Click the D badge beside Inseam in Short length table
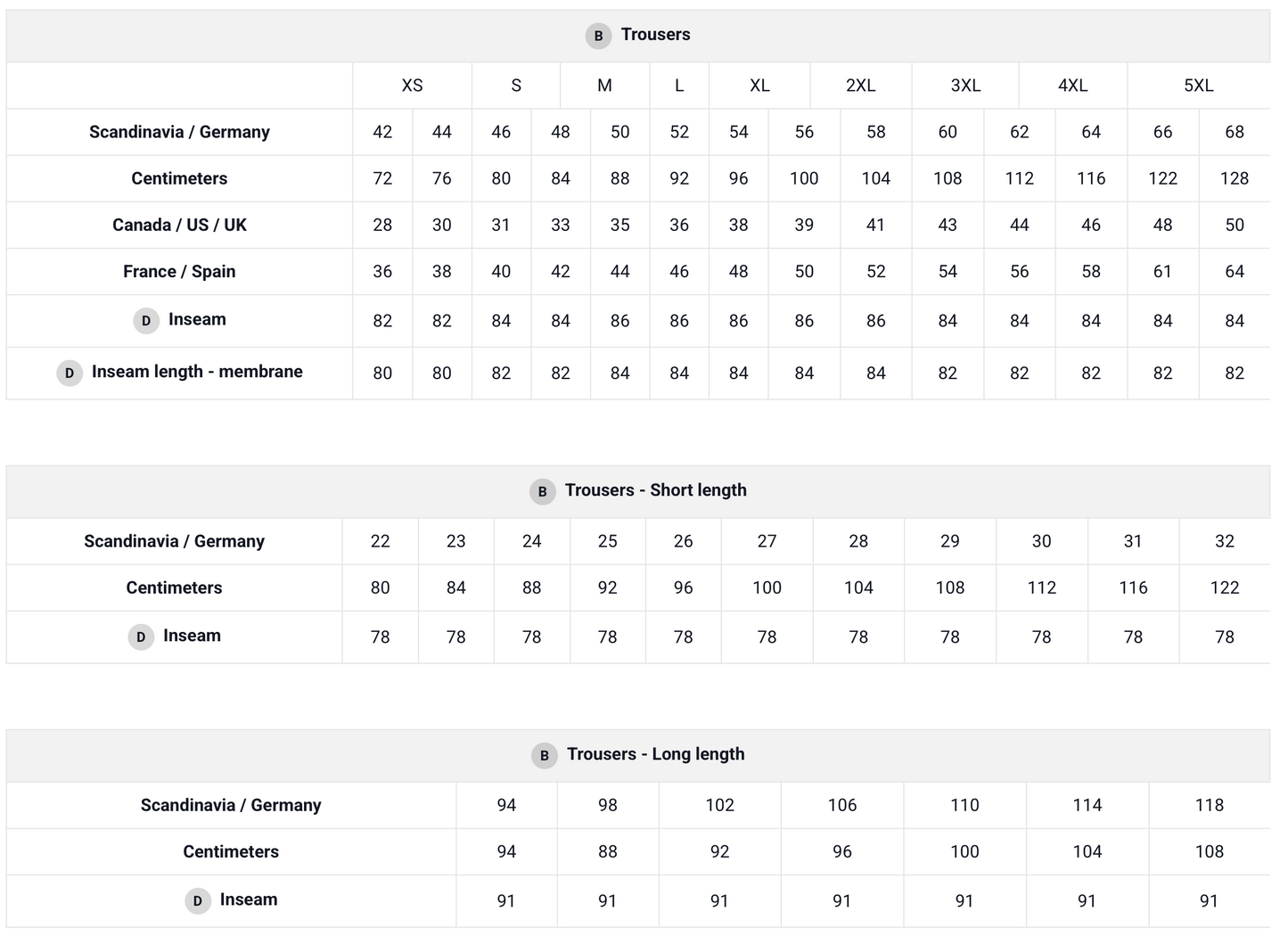The width and height of the screenshot is (1288, 936). [x=141, y=636]
